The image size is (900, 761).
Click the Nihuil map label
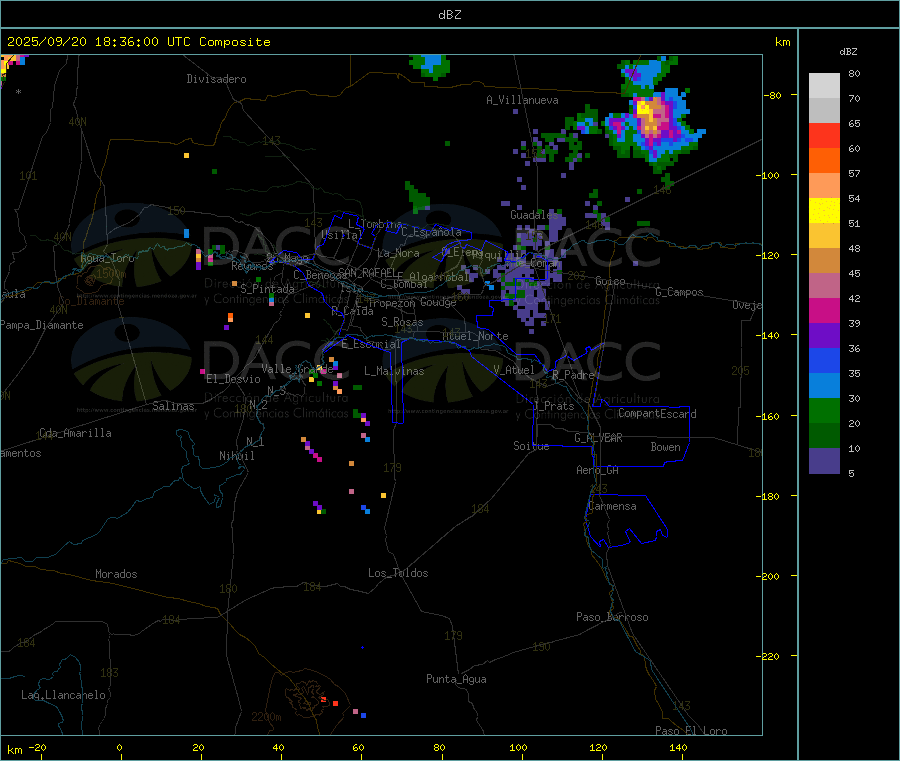[x=236, y=456]
